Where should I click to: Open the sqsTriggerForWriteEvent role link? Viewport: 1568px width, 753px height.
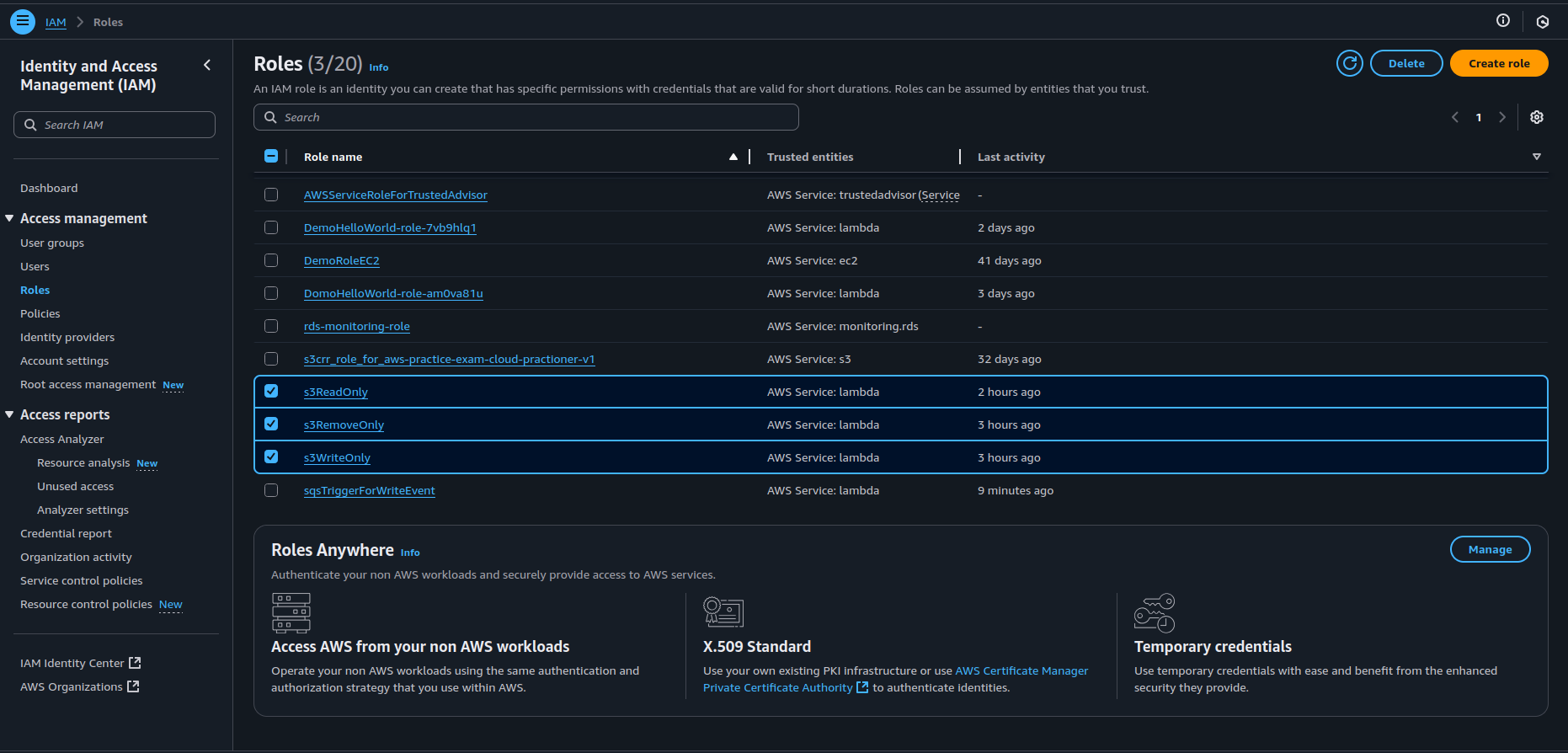click(x=369, y=491)
